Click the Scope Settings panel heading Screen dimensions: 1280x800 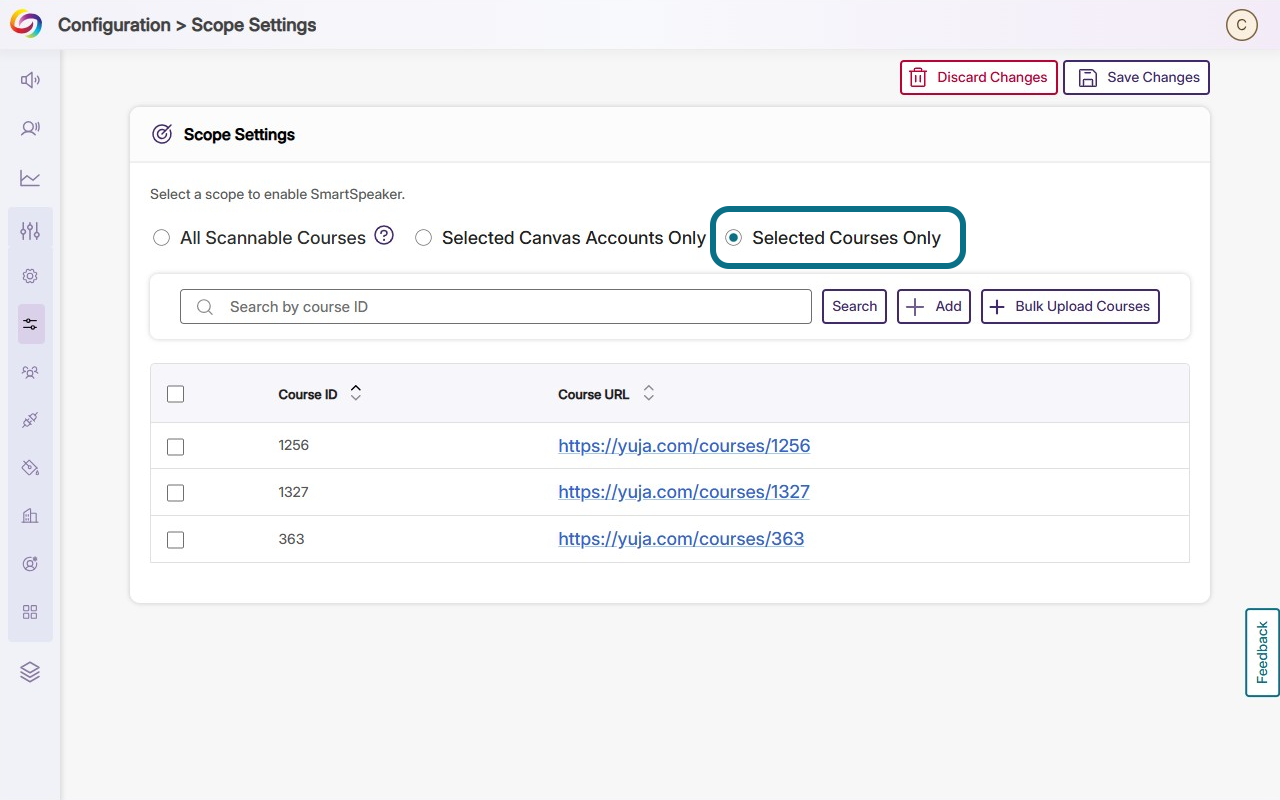click(x=239, y=134)
